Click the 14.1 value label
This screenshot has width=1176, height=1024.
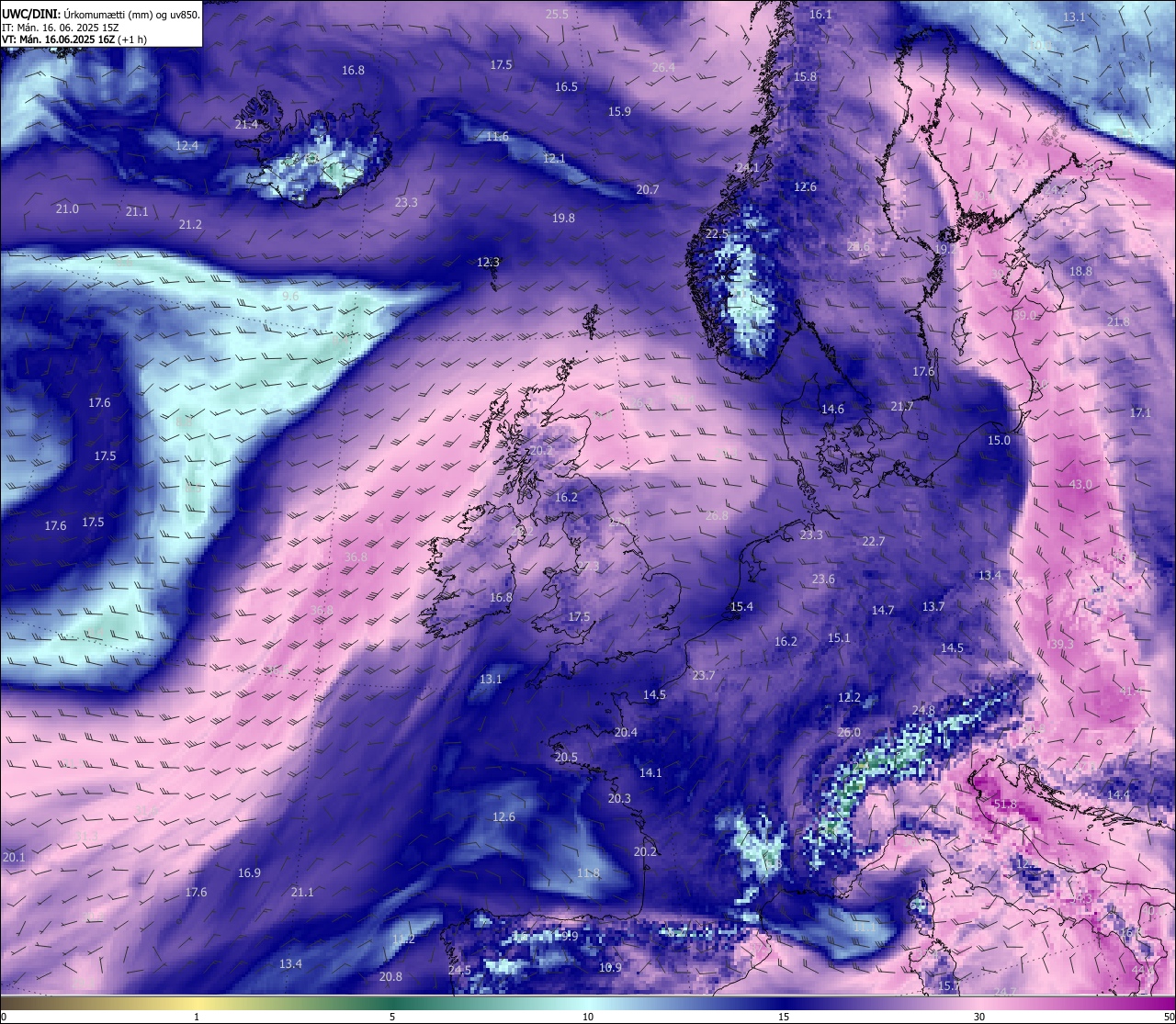coord(650,772)
